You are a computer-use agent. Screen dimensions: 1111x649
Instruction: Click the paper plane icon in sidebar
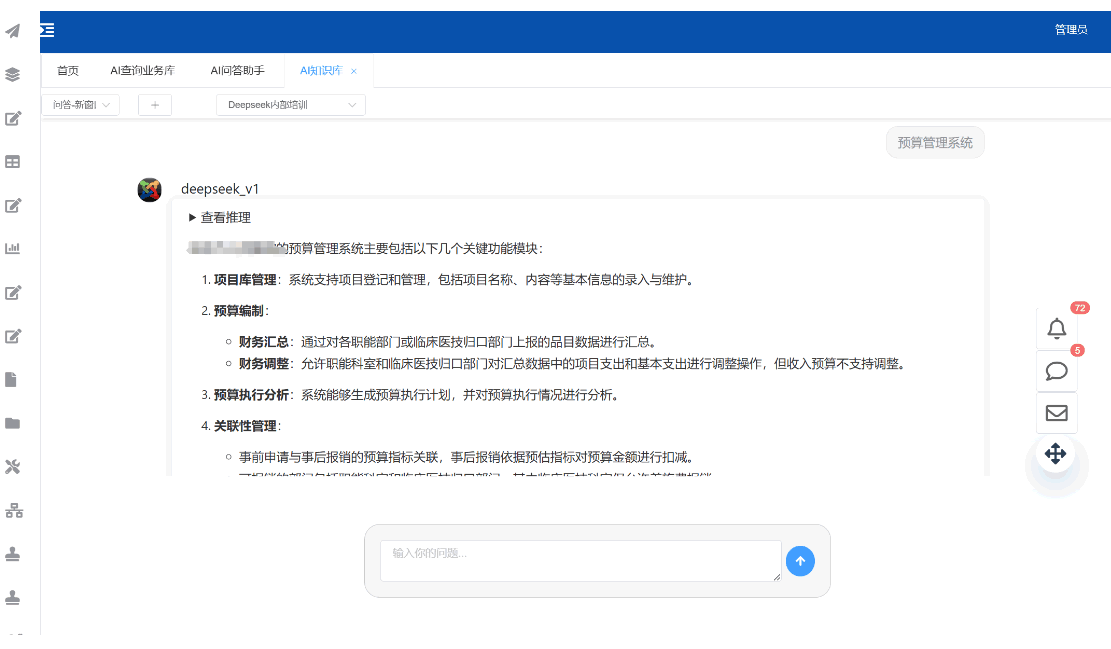coord(13,31)
